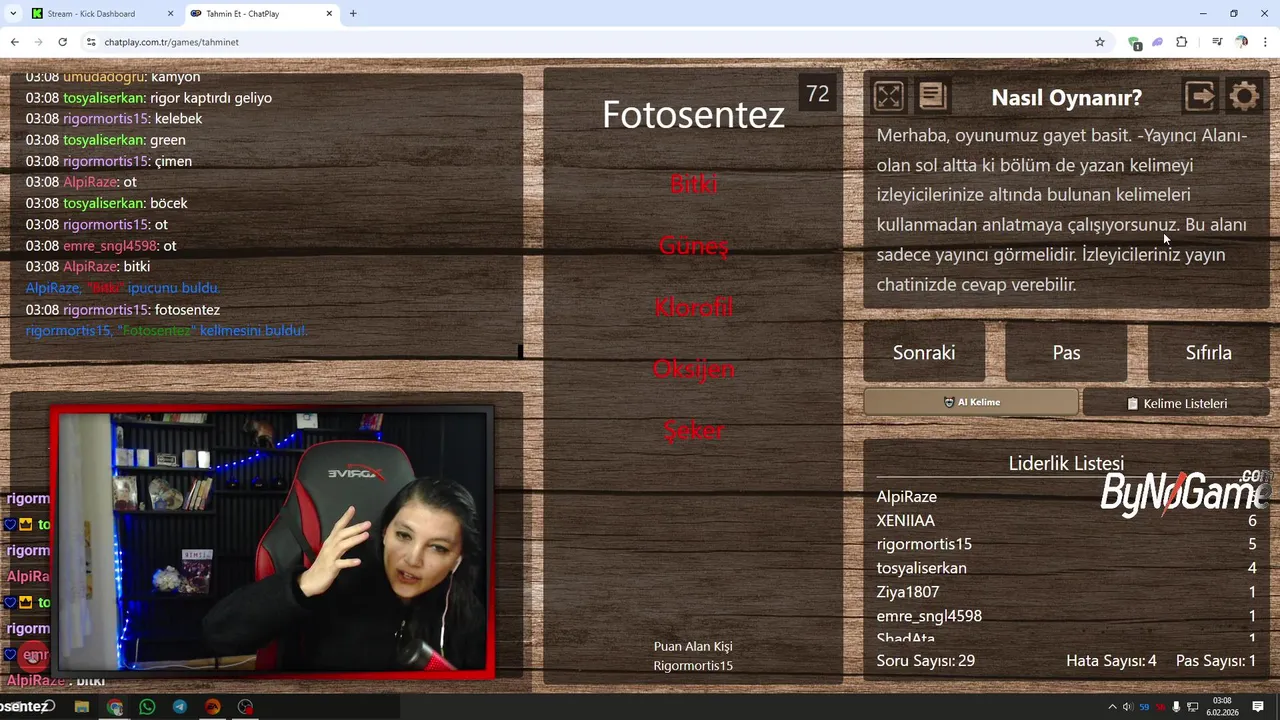
Task: Click the forbidden word Şeker
Action: pyautogui.click(x=693, y=430)
